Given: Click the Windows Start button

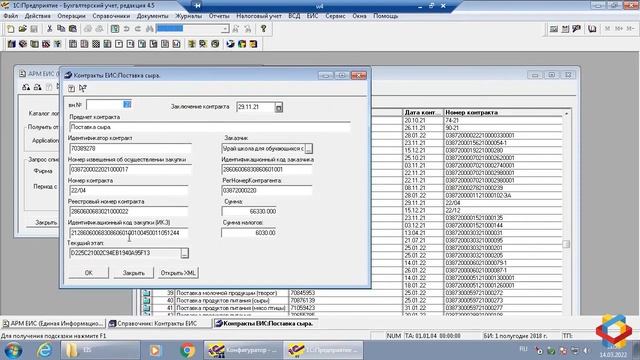Looking at the screenshot, I should [14, 350].
